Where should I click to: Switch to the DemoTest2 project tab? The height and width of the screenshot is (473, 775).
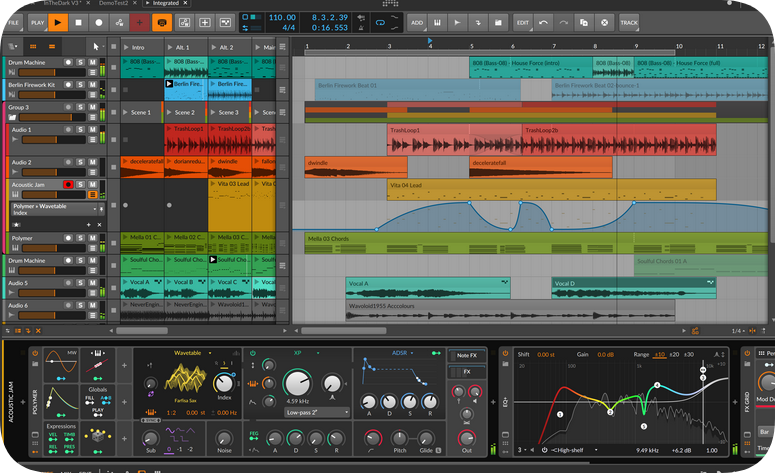pos(113,3)
